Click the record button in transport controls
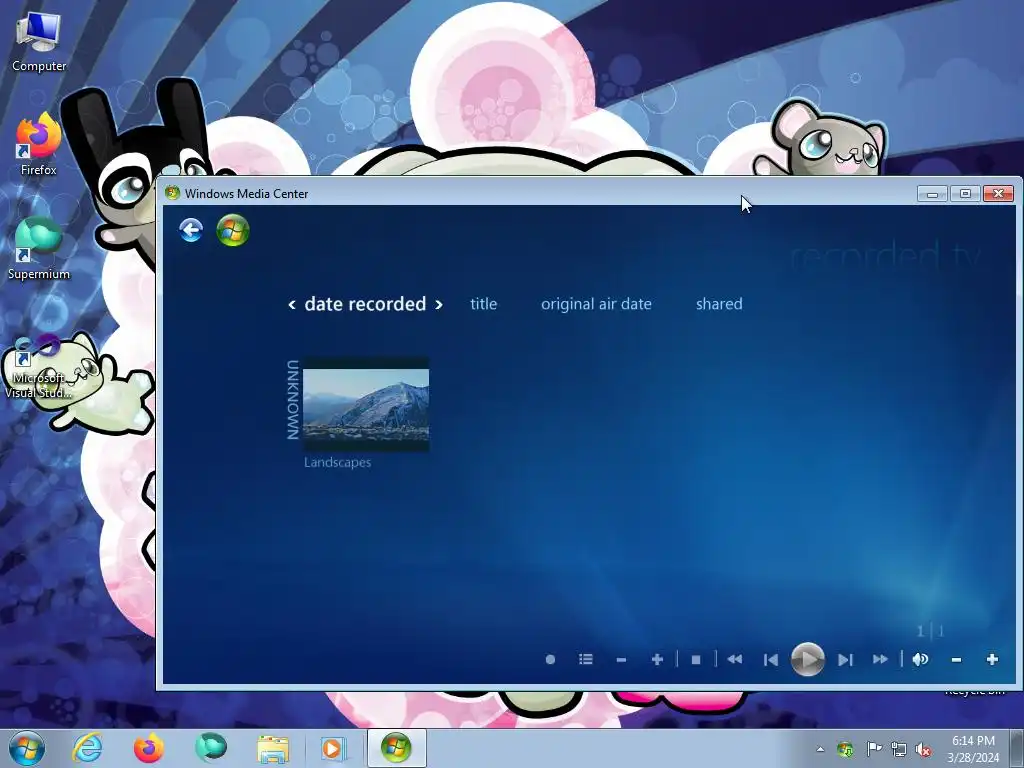 tap(551, 660)
